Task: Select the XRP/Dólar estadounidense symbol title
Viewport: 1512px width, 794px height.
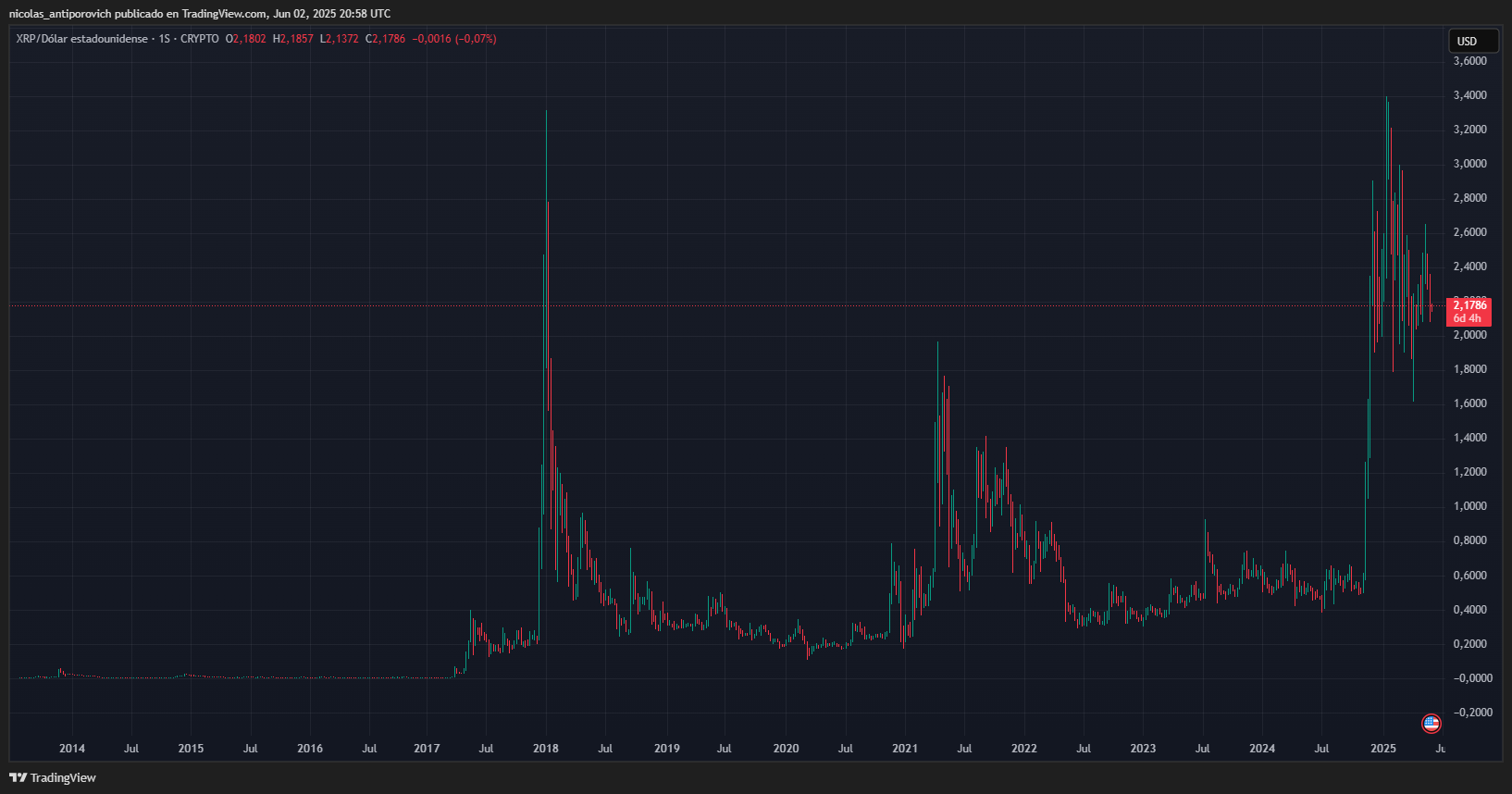Action: click(81, 39)
